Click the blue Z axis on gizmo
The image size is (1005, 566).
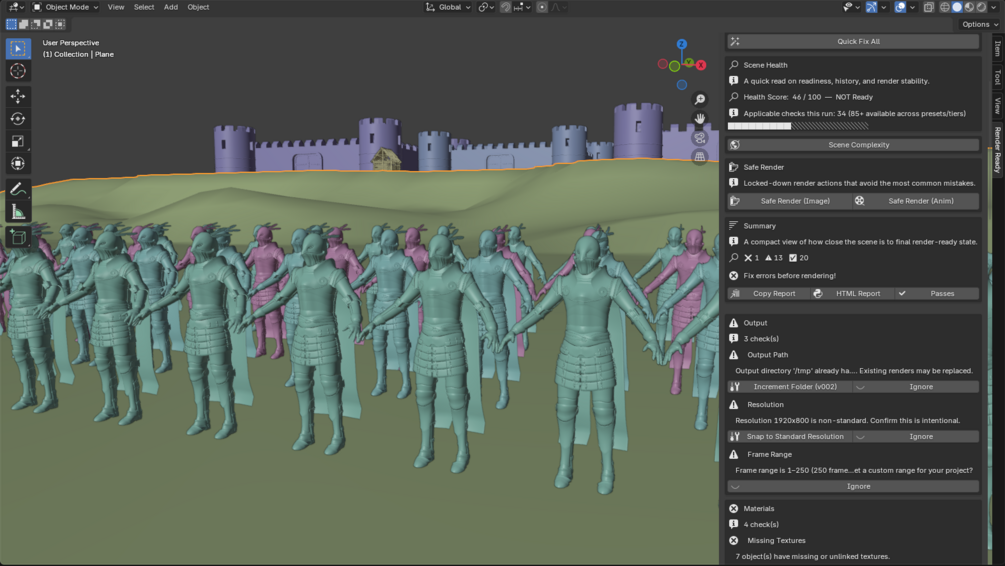coord(681,44)
